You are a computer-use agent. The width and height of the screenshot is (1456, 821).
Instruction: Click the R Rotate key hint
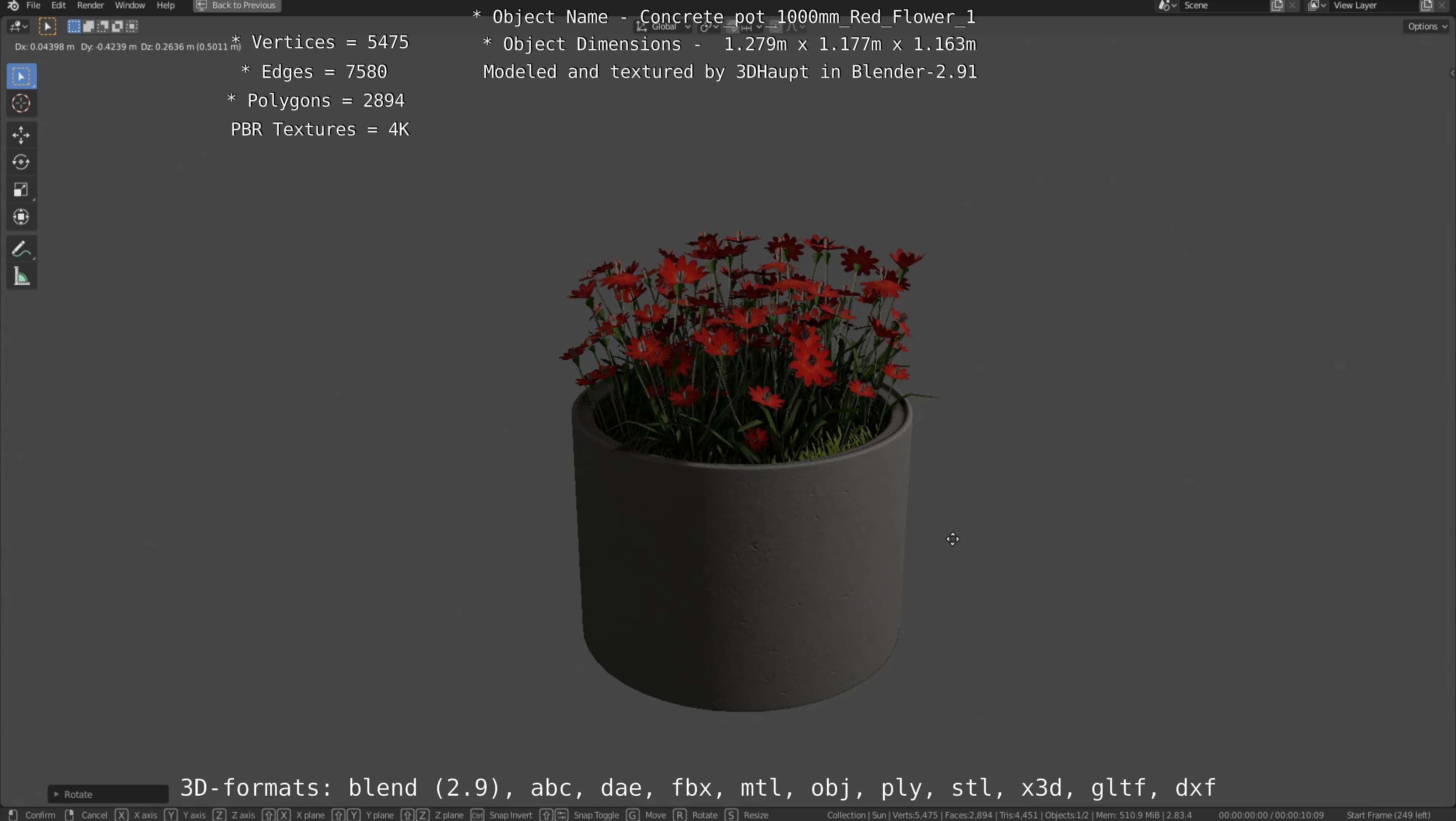click(695, 815)
